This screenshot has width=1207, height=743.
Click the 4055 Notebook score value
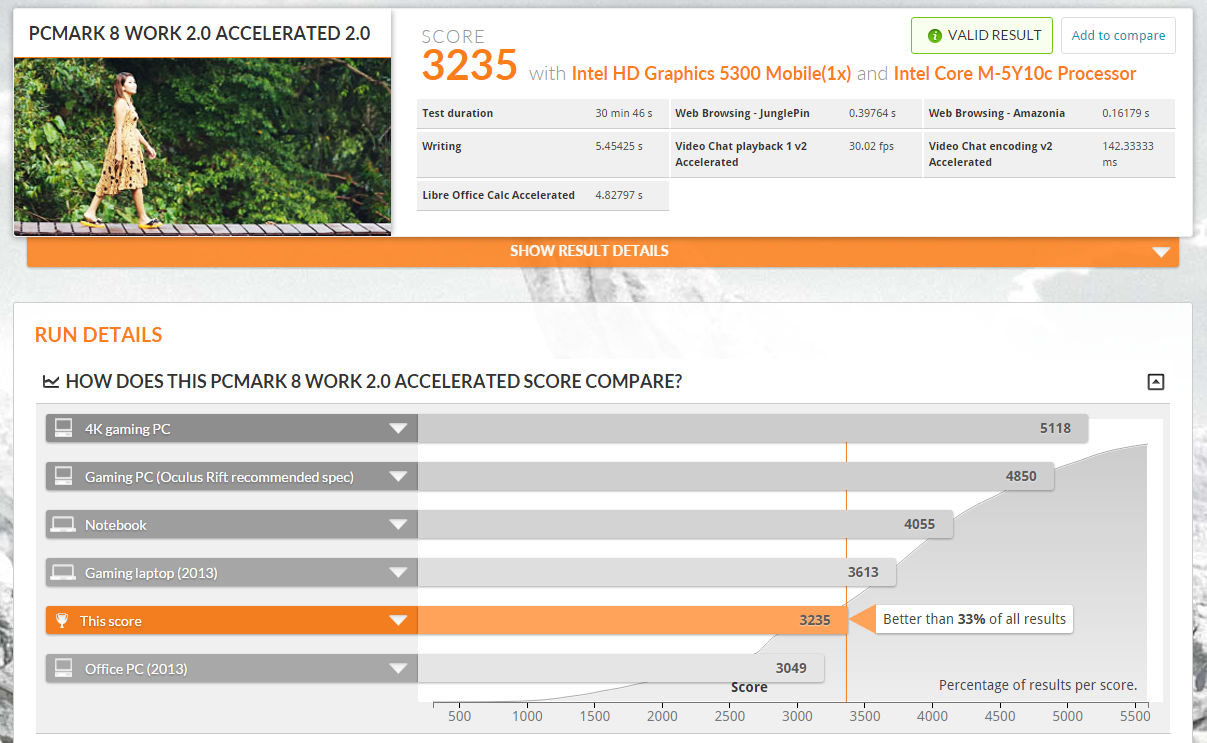tap(919, 524)
